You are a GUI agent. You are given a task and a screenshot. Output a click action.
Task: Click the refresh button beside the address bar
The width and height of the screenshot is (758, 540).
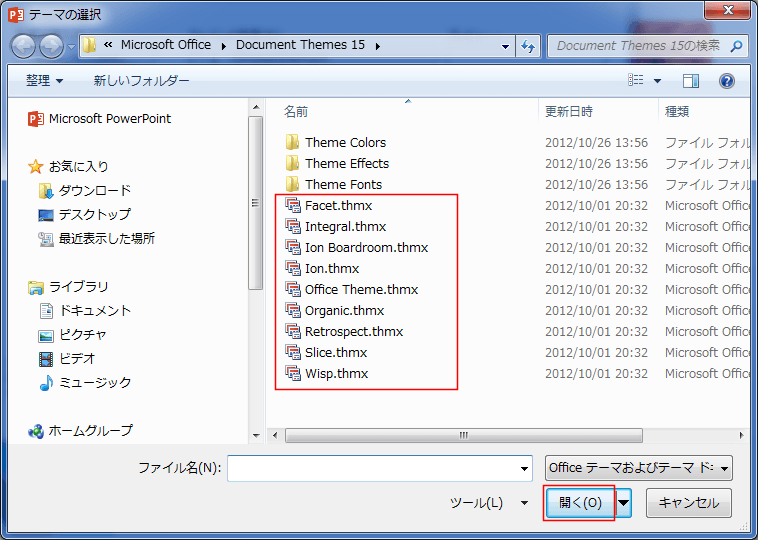(x=528, y=46)
